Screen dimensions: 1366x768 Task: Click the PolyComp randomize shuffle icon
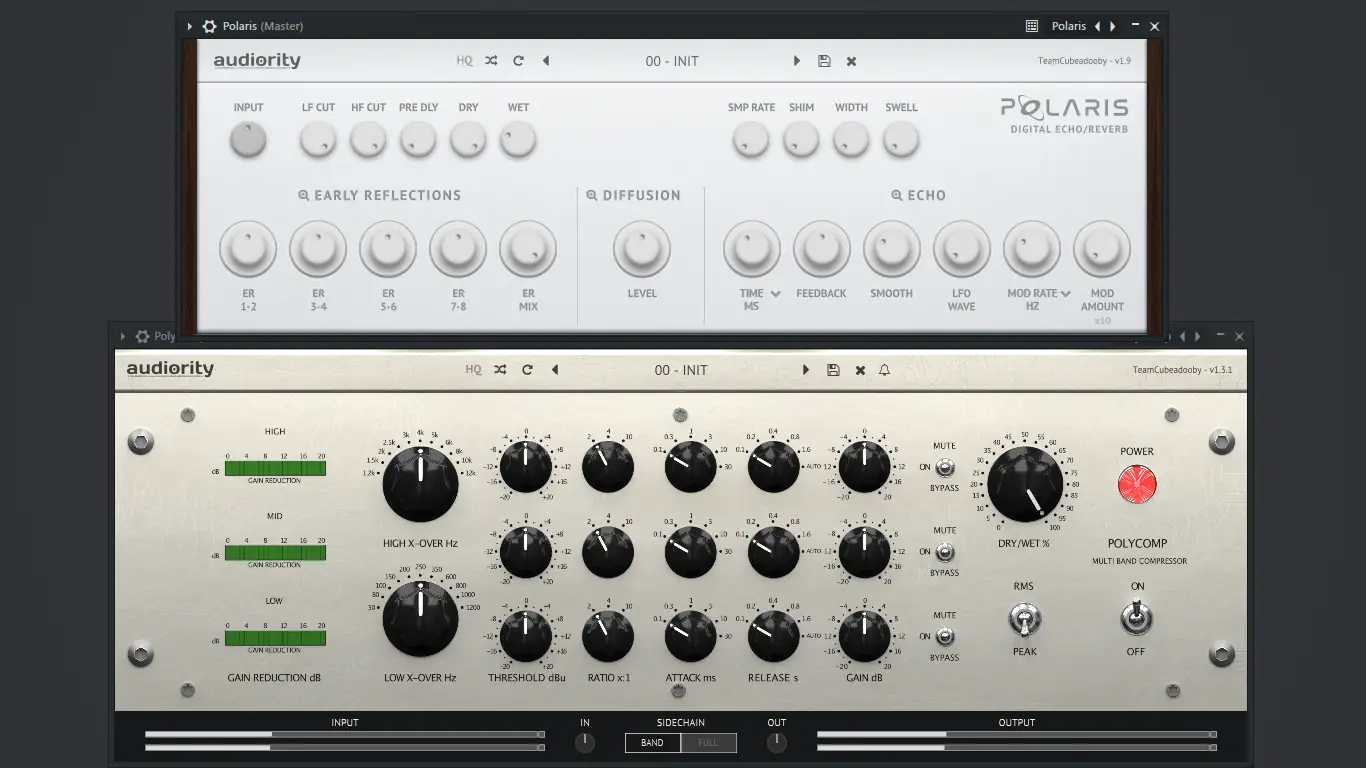point(500,370)
